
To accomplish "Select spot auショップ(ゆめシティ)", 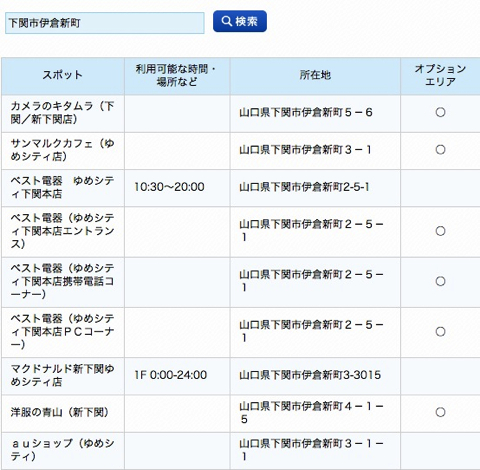I will [x=62, y=450].
